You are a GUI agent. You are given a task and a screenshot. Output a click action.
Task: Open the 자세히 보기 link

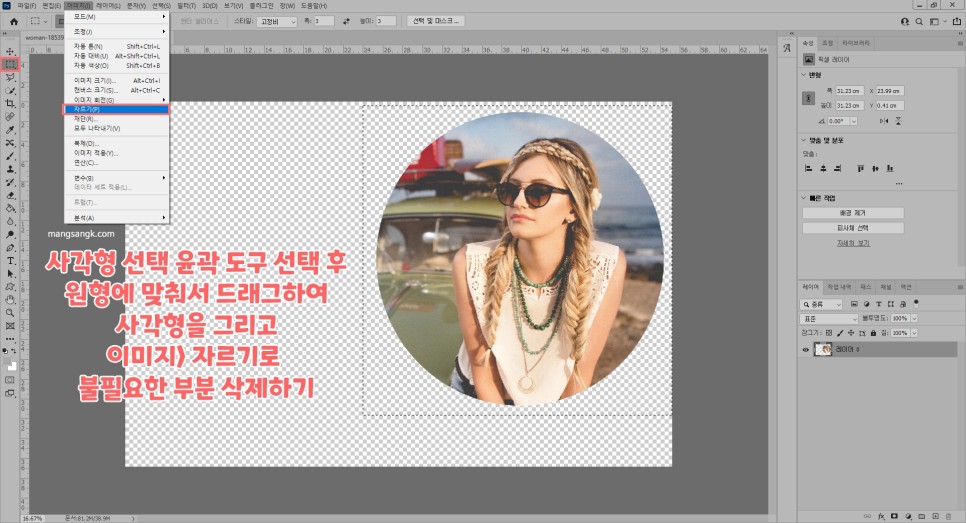point(853,243)
